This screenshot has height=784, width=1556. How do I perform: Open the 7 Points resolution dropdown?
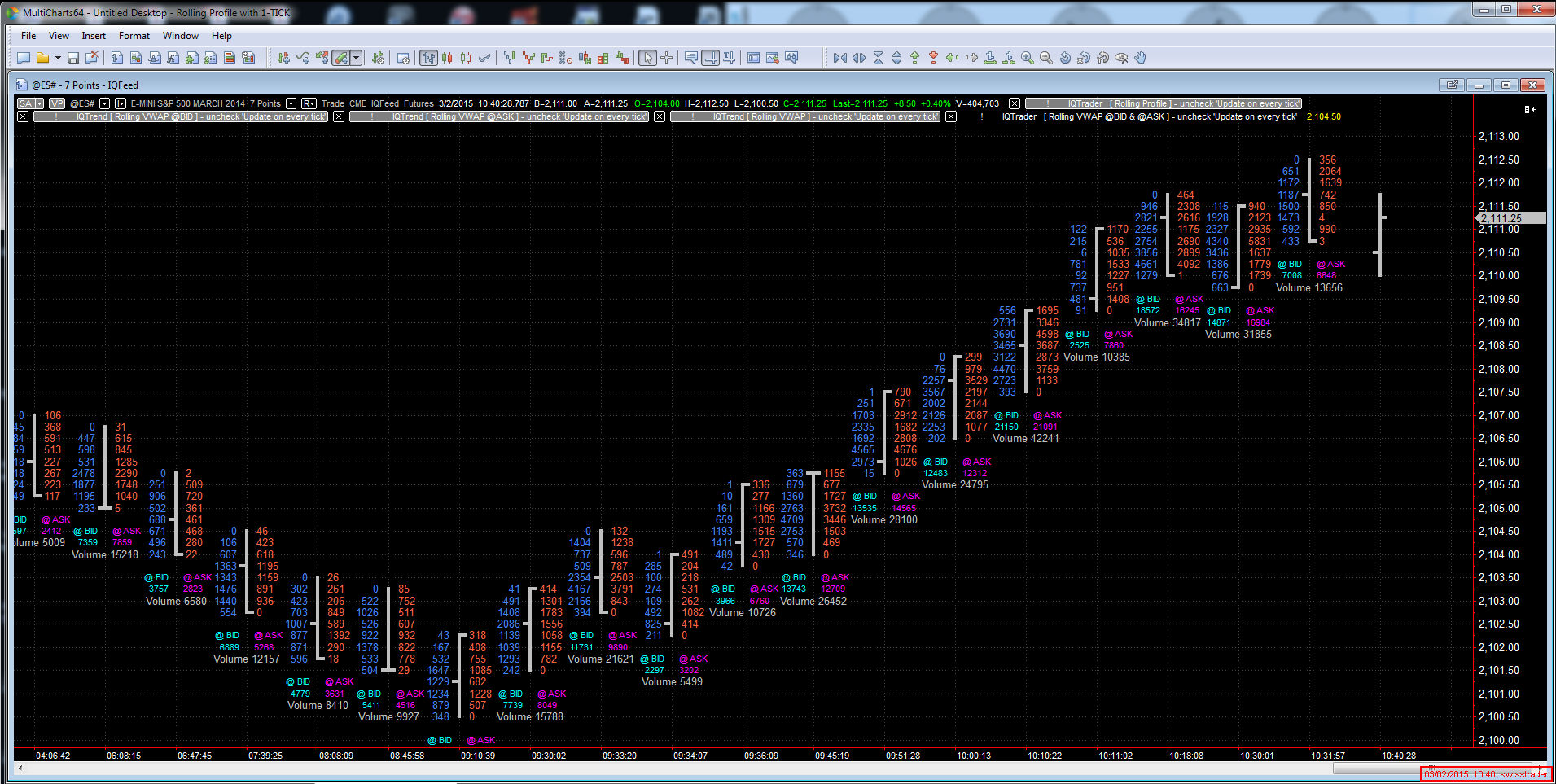[291, 103]
